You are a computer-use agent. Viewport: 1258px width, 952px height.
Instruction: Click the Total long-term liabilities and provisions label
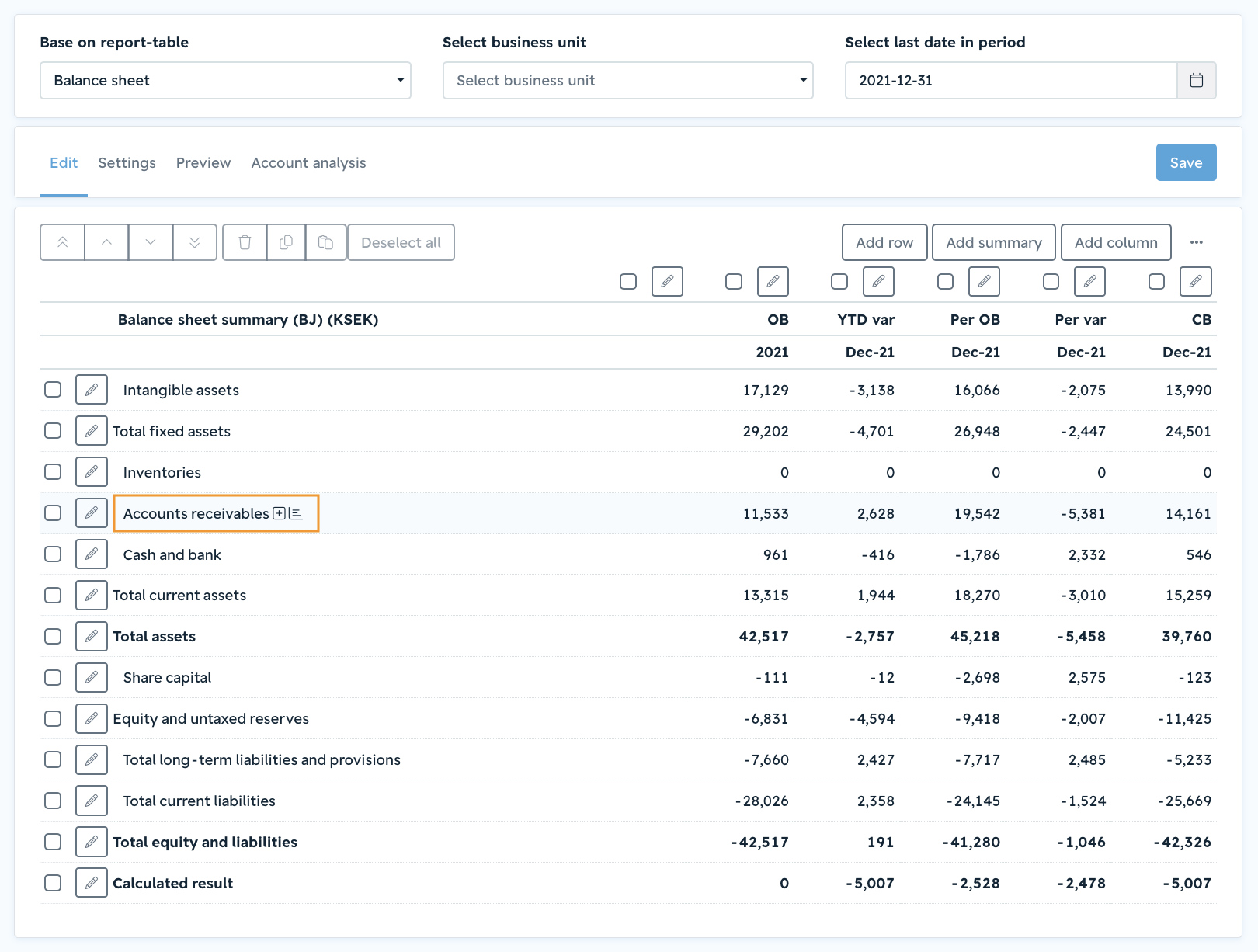point(262,759)
